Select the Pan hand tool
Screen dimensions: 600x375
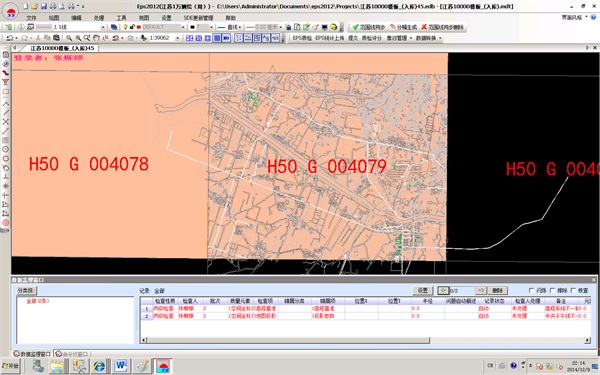[x=96, y=38]
